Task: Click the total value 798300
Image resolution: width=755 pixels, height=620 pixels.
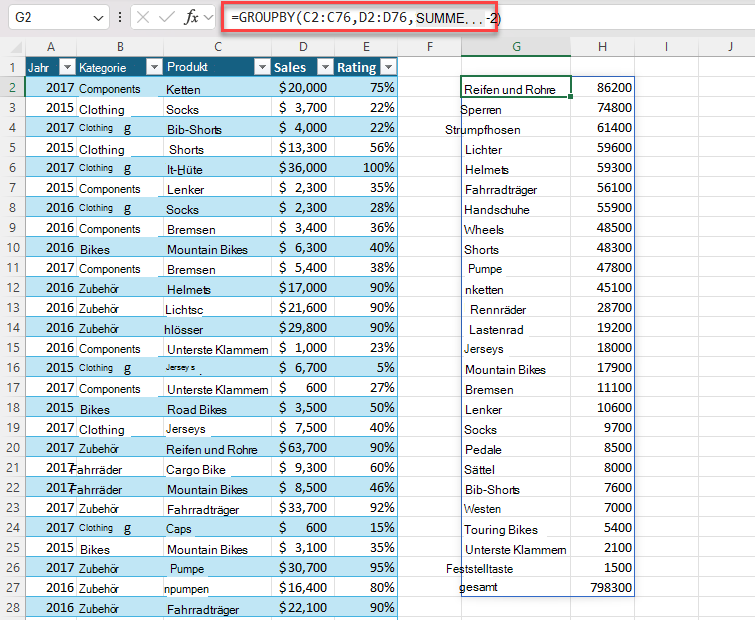Action: click(x=602, y=587)
